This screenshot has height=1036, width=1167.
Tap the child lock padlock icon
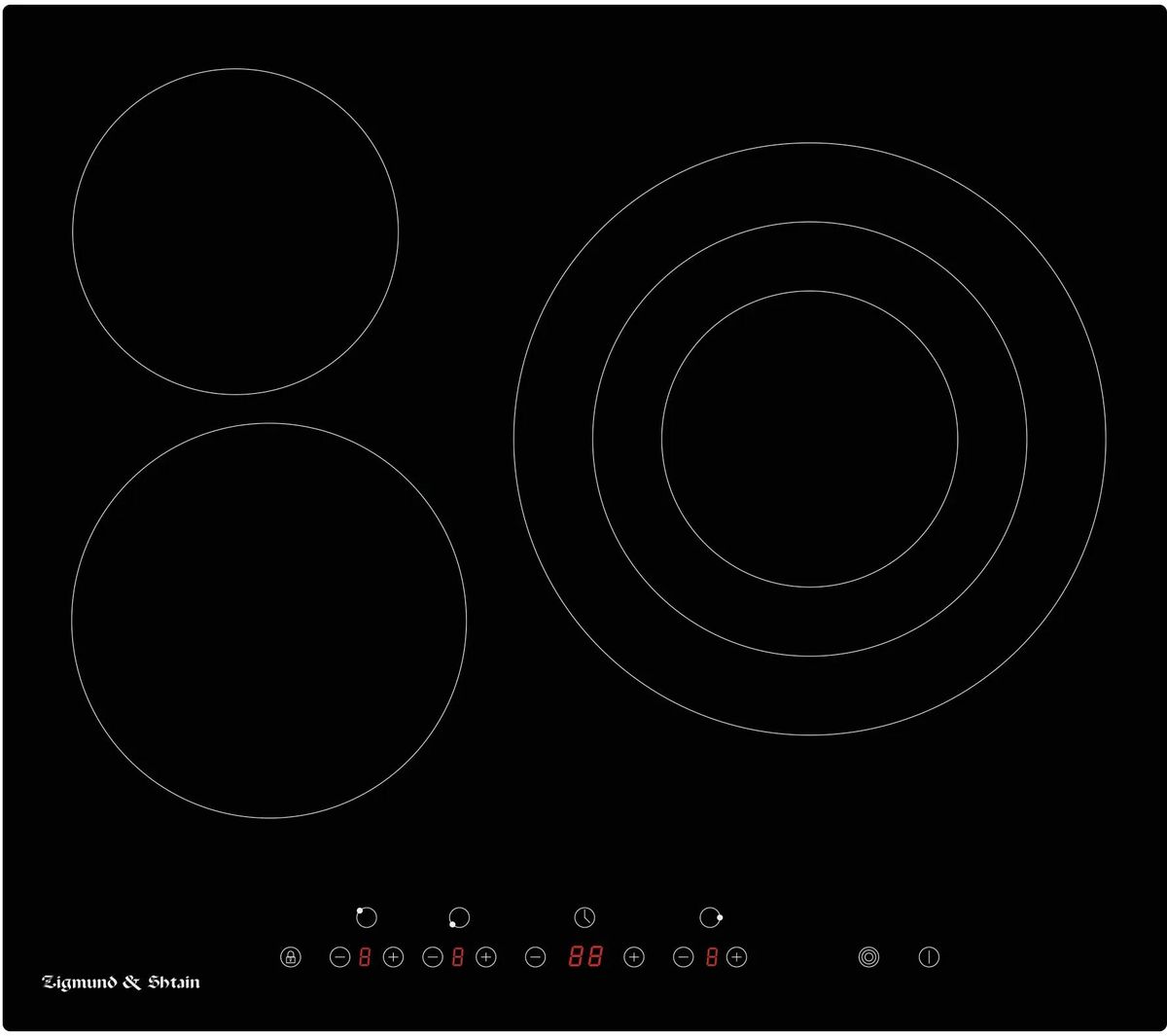point(290,957)
